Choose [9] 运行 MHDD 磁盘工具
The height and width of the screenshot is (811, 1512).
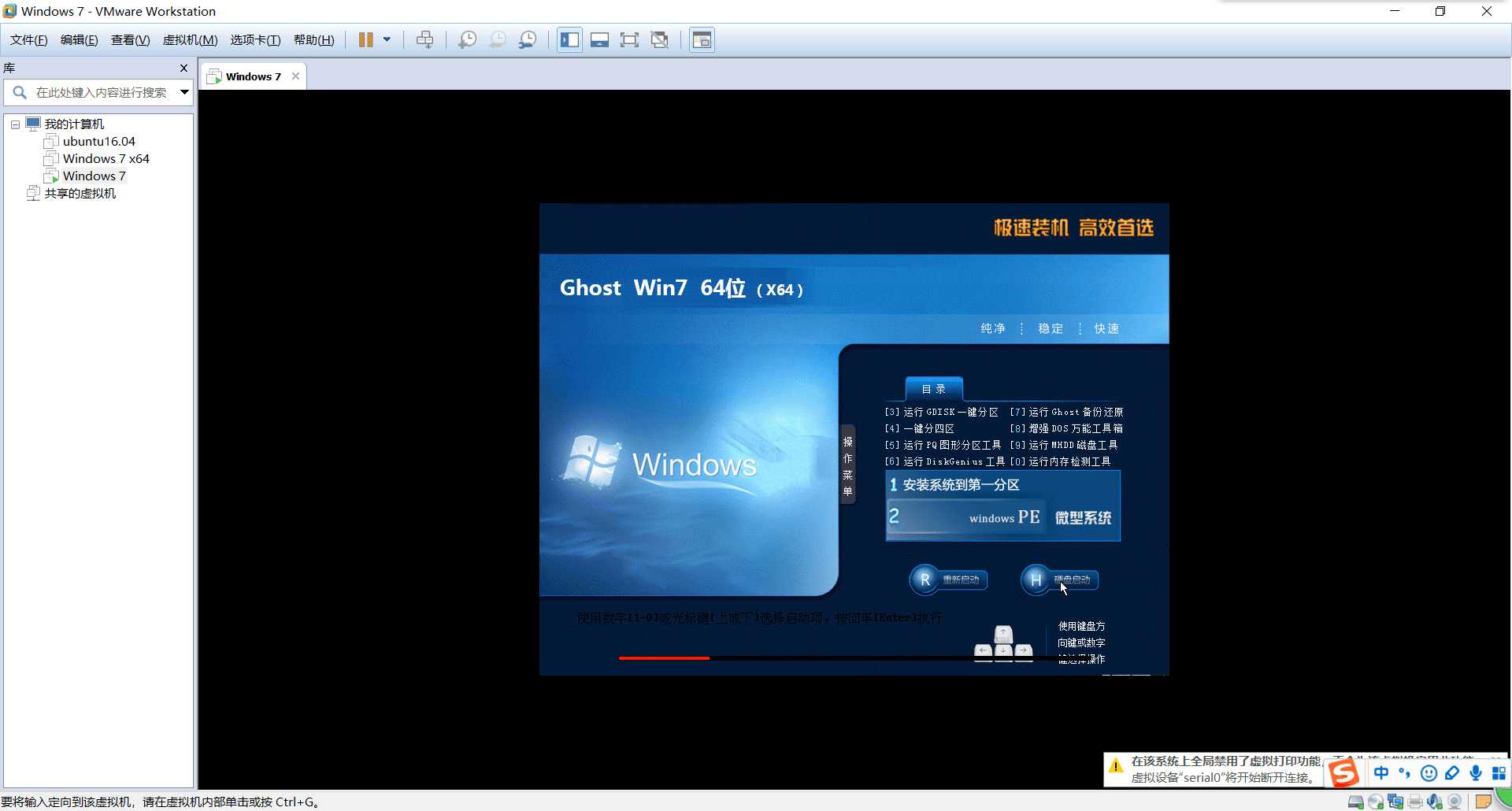[x=1064, y=445]
